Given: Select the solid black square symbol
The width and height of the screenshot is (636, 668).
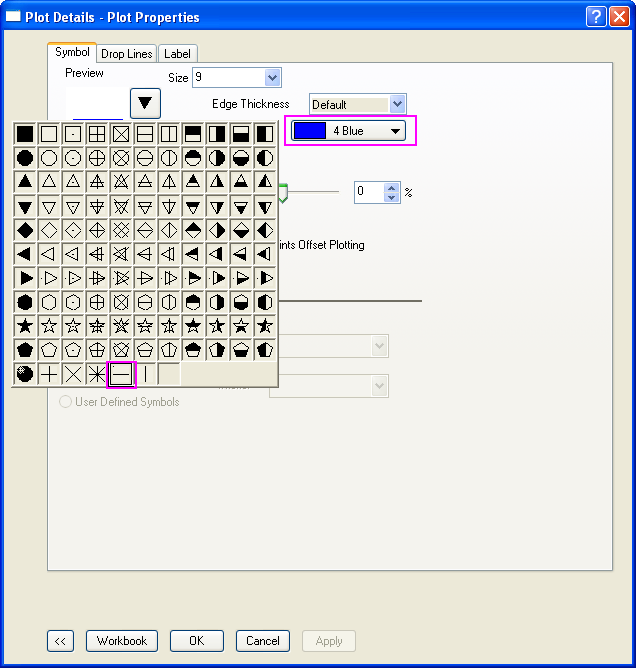Looking at the screenshot, I should [25, 133].
